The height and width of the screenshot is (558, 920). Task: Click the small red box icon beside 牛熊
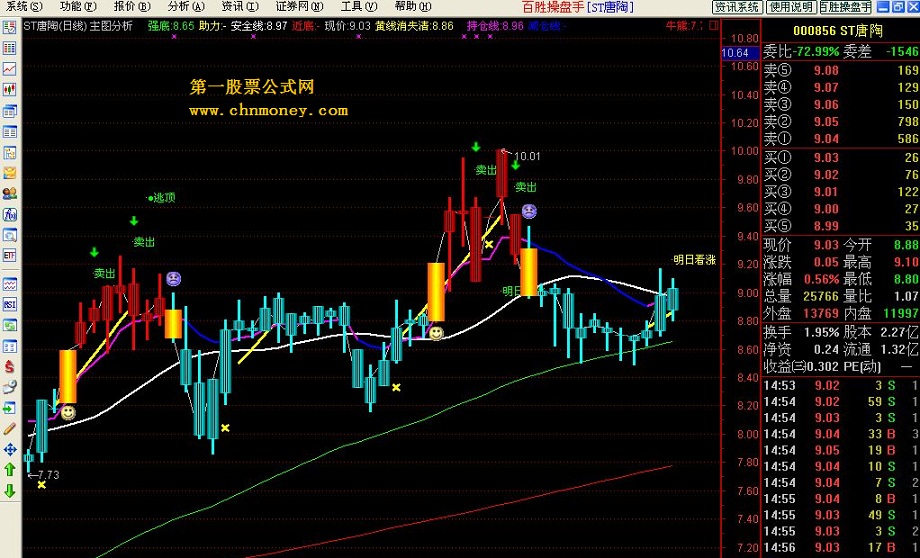(x=713, y=25)
